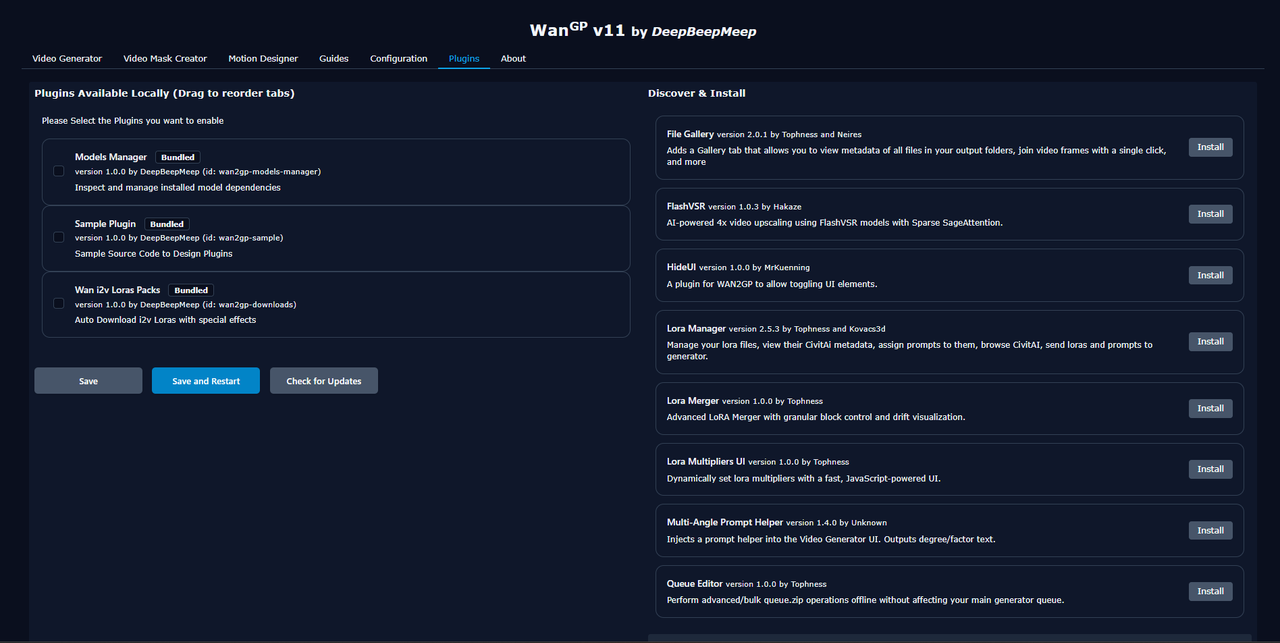Viewport: 1280px width, 643px height.
Task: Click the Lora Multipliers UI plugin name
Action: tap(706, 462)
